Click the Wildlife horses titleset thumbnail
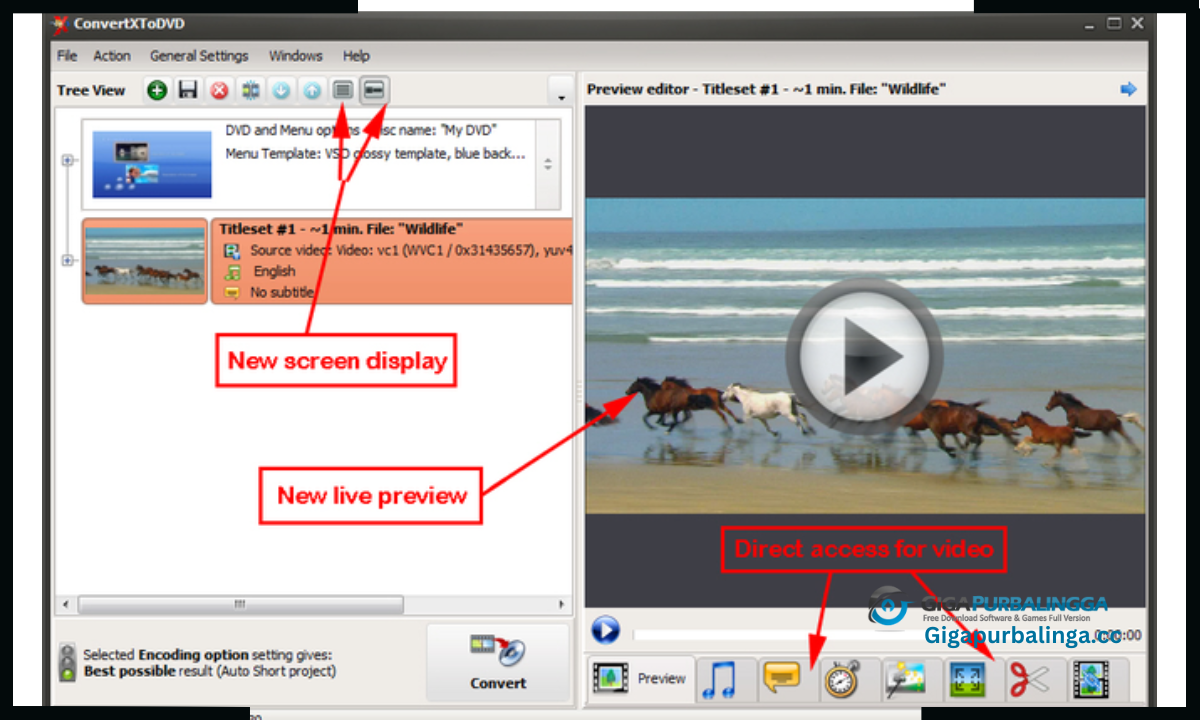 [145, 261]
